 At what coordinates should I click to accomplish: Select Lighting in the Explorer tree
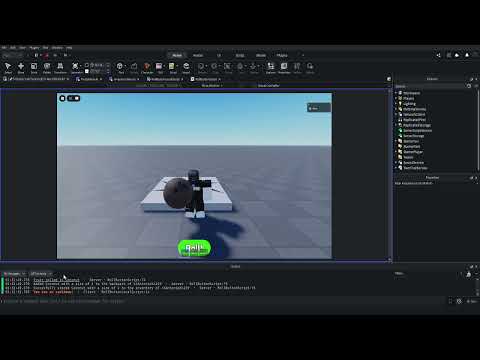409,104
